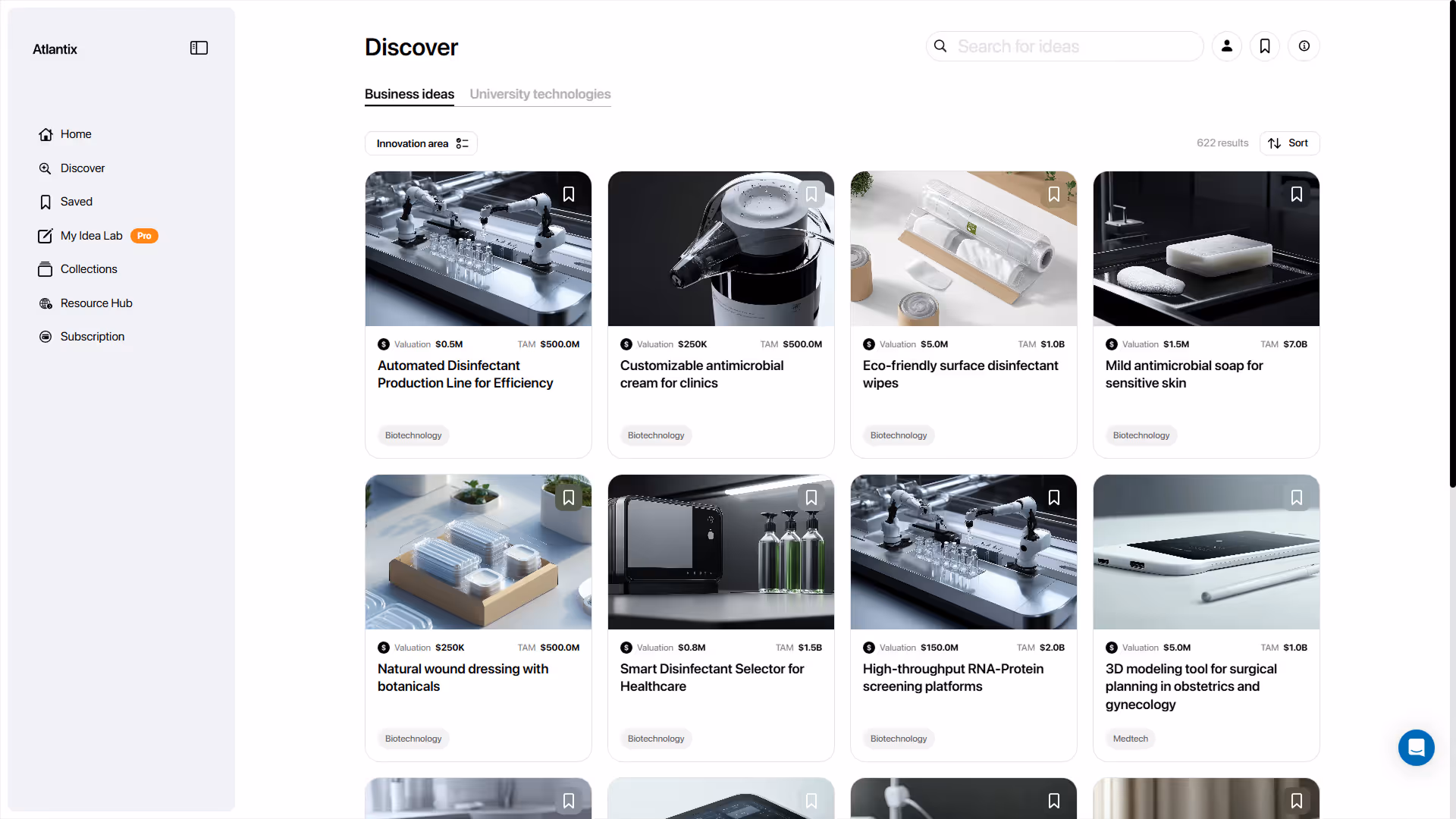Viewport: 1456px width, 819px height.
Task: Click the My Idea Lab pencil icon
Action: click(45, 236)
